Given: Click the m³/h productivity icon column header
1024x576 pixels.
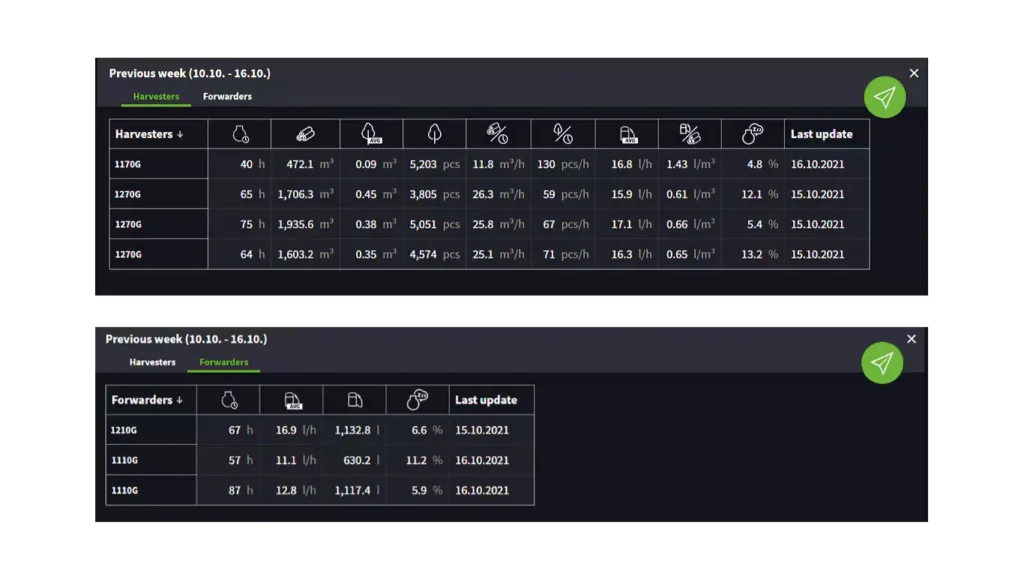Looking at the screenshot, I should (x=498, y=133).
